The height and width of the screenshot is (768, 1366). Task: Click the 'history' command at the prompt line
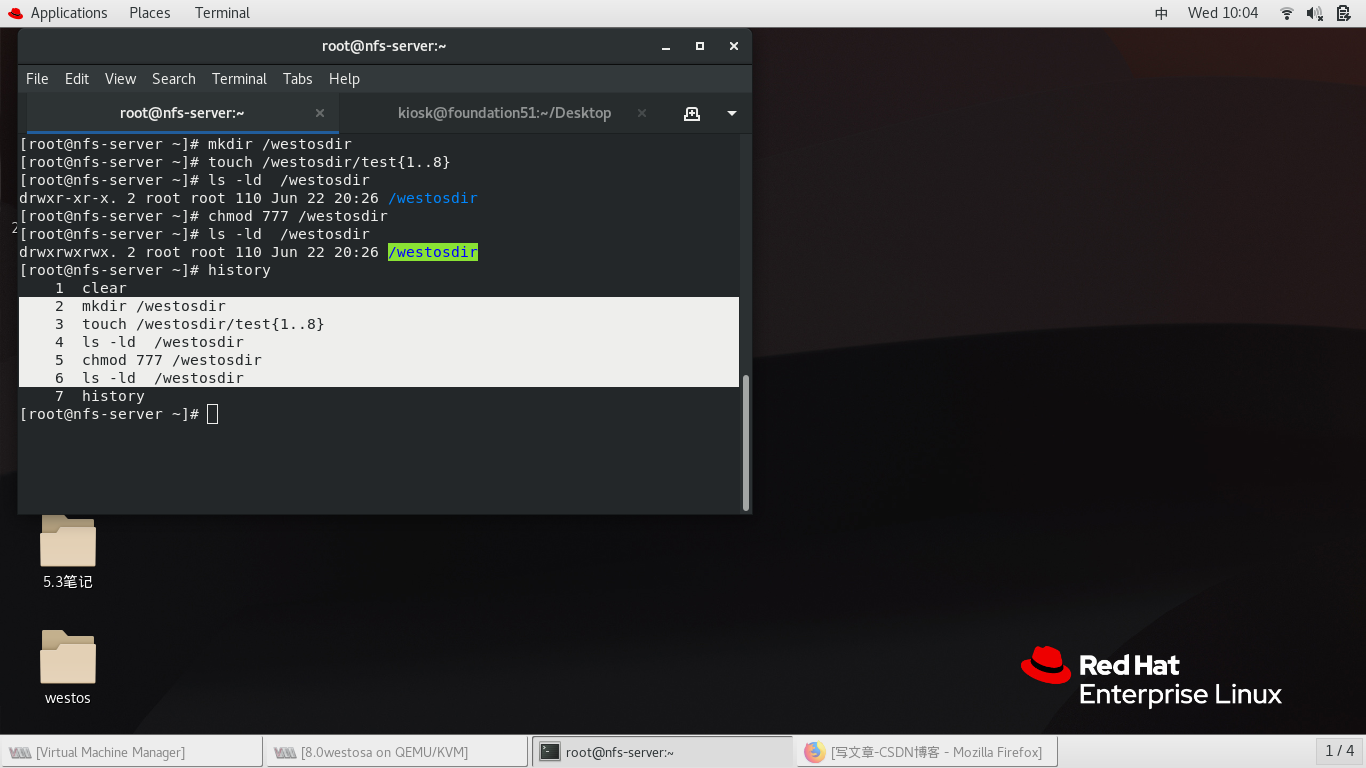coord(239,270)
